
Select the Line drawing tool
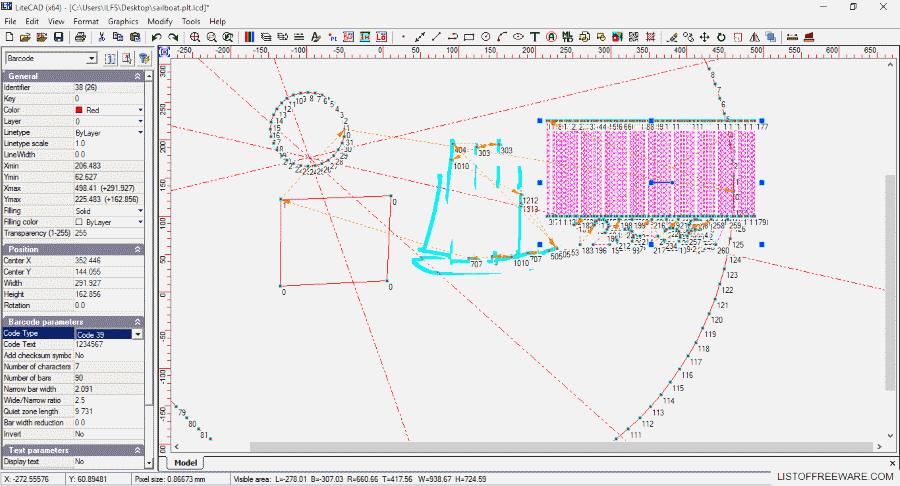pos(436,37)
